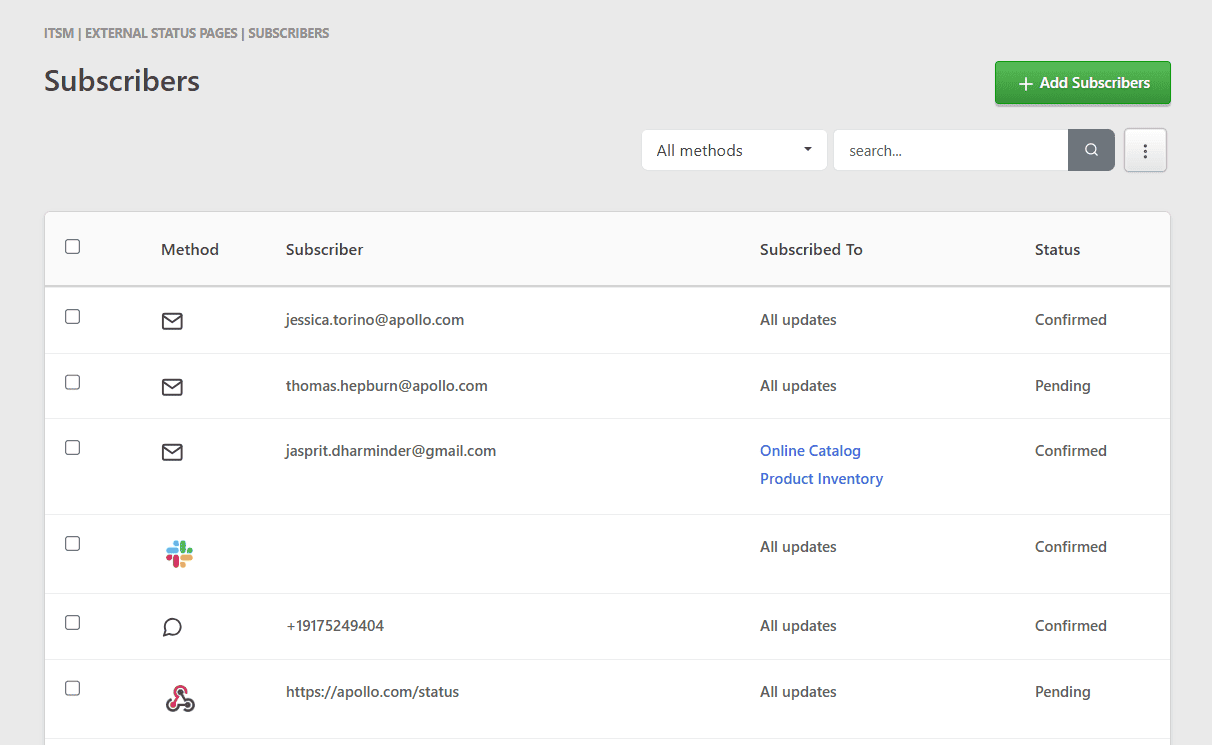Check the box for +19175249404 subscriber
Image resolution: width=1212 pixels, height=745 pixels.
72,623
